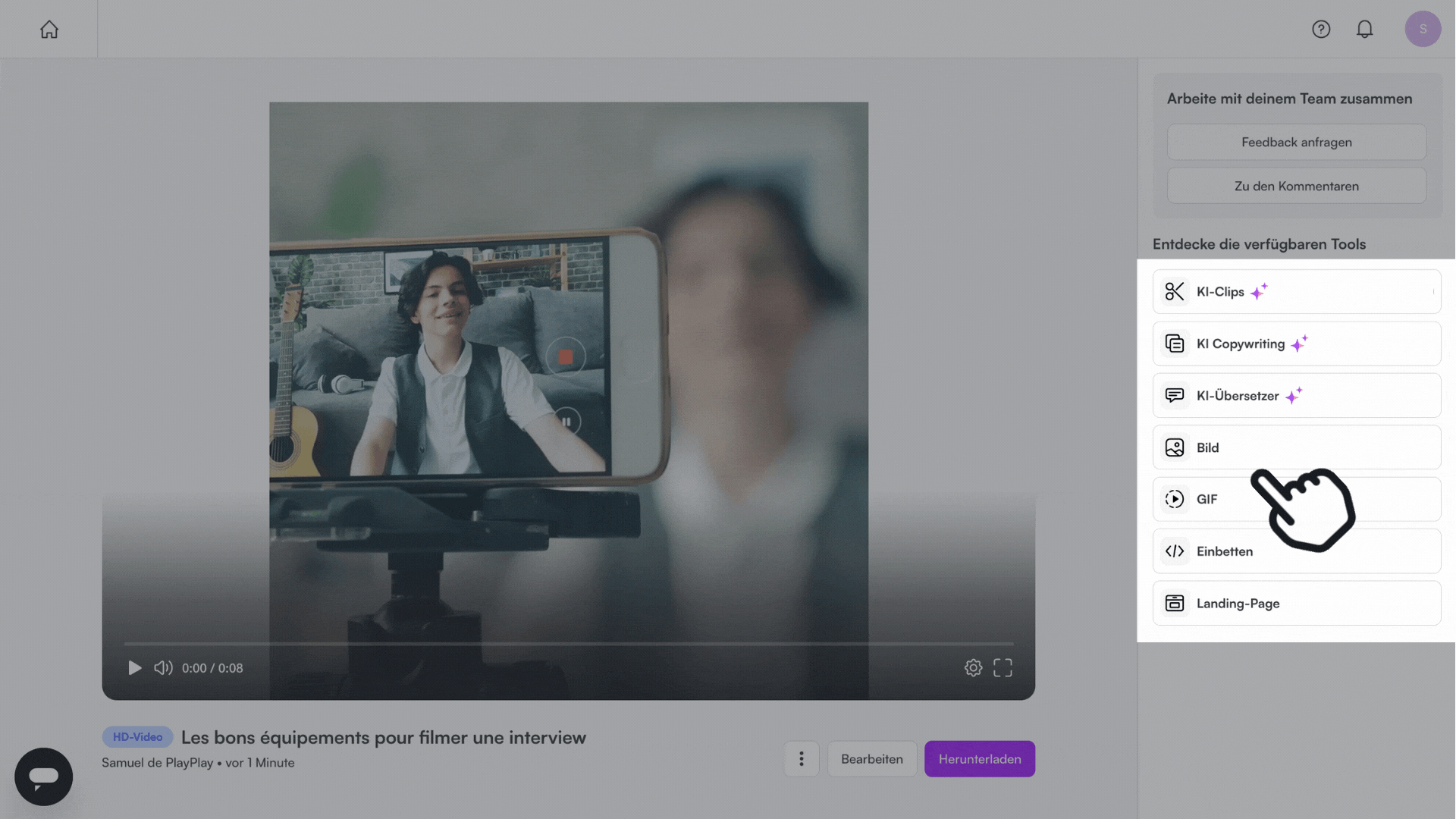1456x819 pixels.
Task: Open help question mark icon
Action: pos(1321,29)
